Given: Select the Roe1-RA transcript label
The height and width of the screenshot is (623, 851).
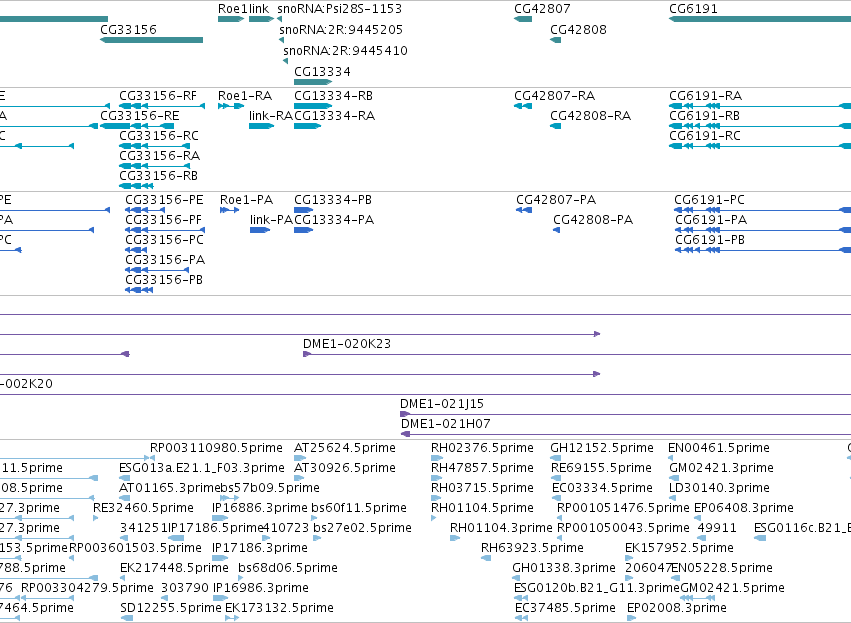Looking at the screenshot, I should point(245,96).
